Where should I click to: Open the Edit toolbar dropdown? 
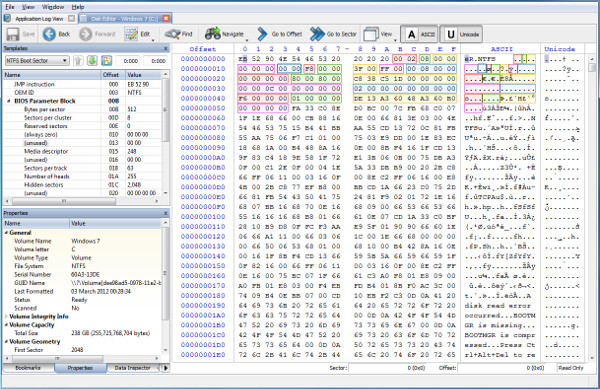(x=153, y=40)
